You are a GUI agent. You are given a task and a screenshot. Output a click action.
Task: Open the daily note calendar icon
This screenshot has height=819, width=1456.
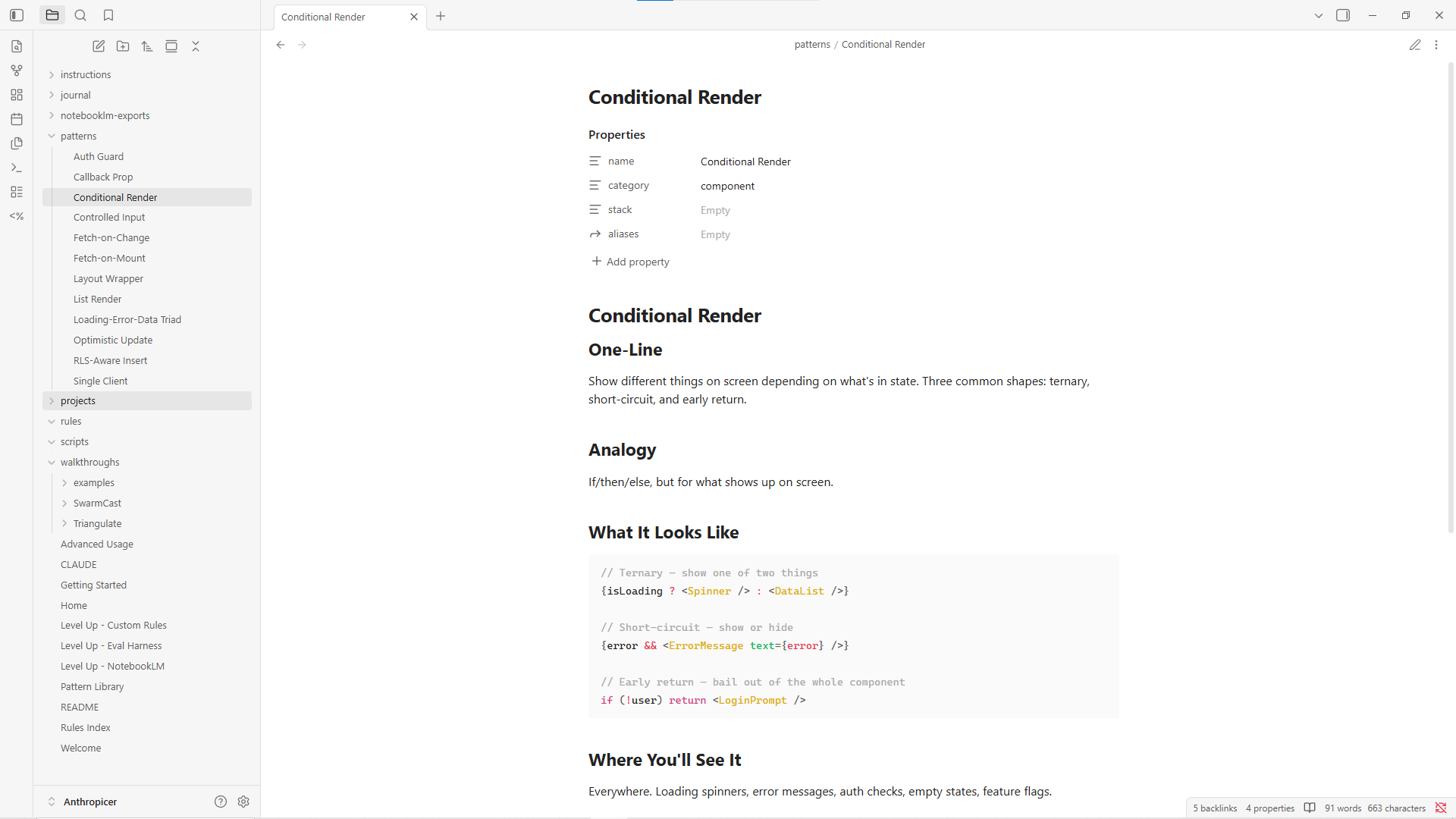(x=17, y=119)
